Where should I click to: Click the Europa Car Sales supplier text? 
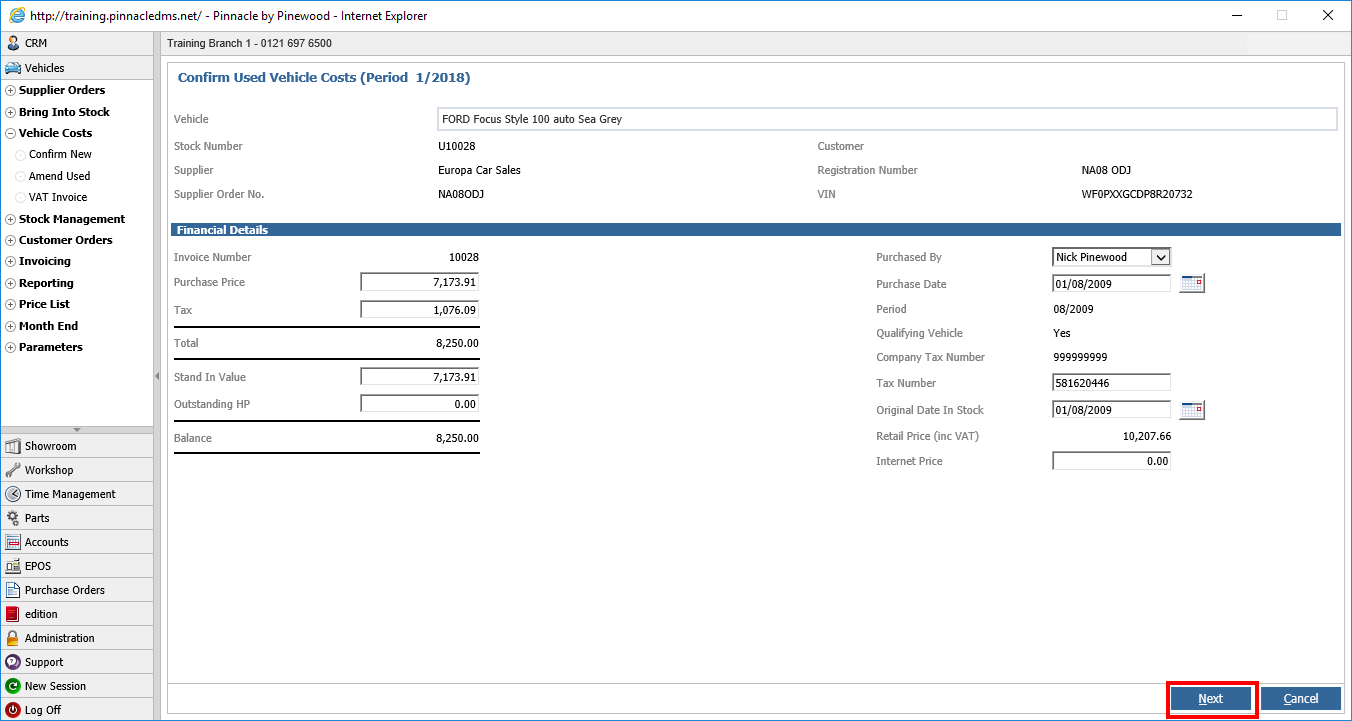click(x=479, y=170)
